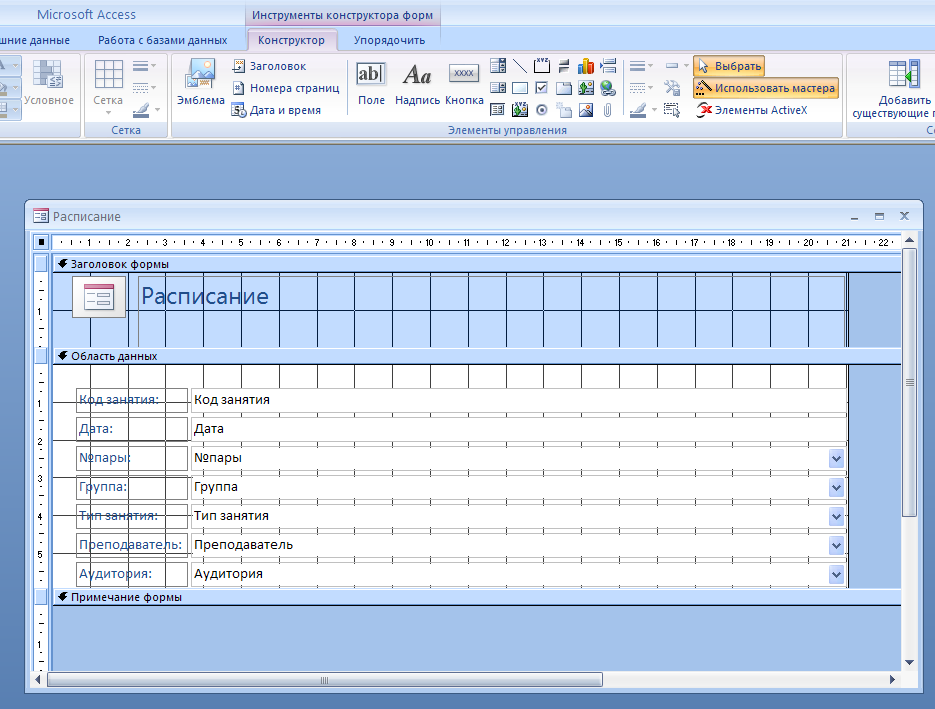Open the Аудитория combo box arrow
This screenshot has width=935, height=709.
836,574
